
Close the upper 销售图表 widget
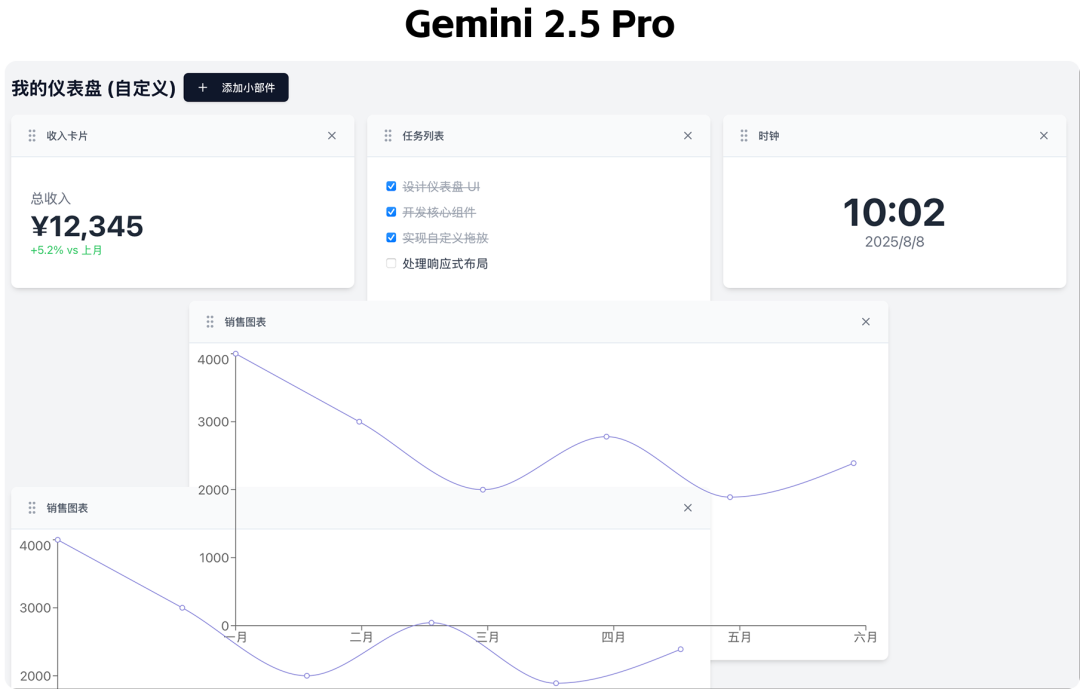point(866,322)
